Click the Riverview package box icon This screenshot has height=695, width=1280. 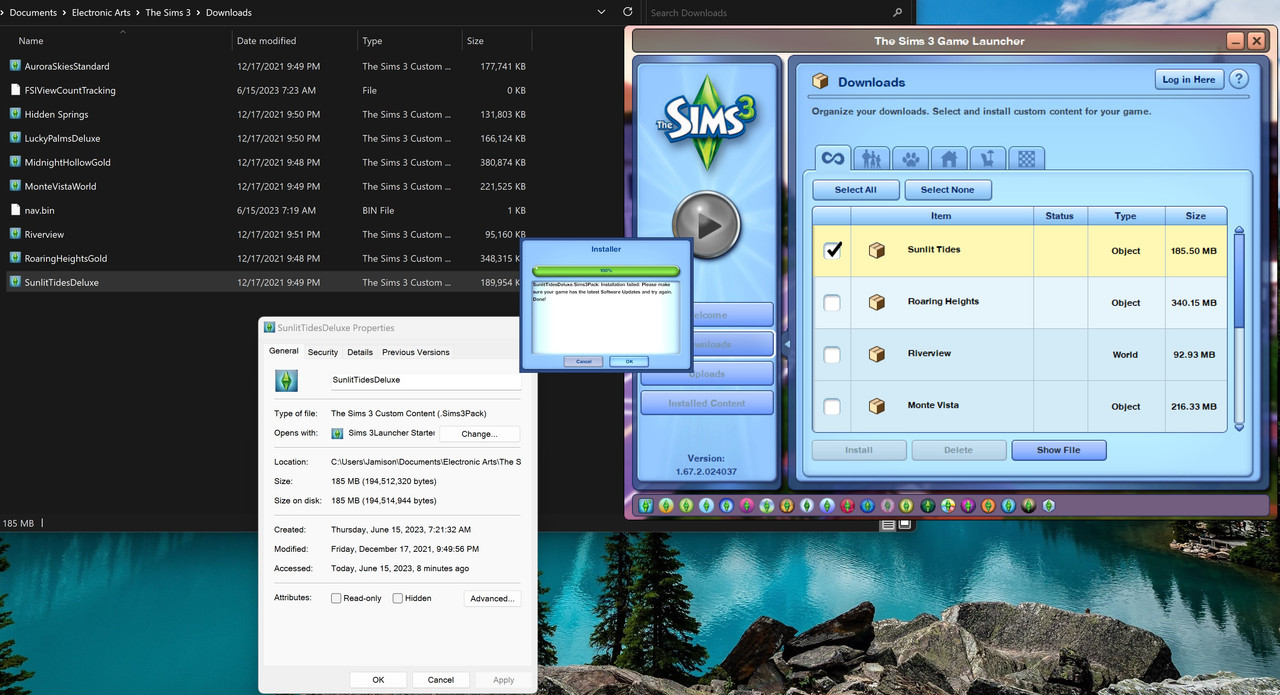point(877,354)
